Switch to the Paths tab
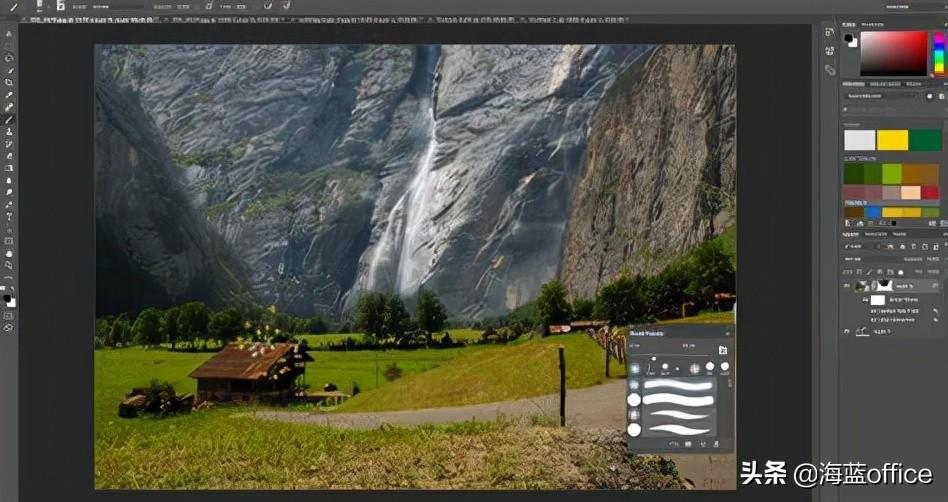This screenshot has width=948, height=502. (x=900, y=234)
